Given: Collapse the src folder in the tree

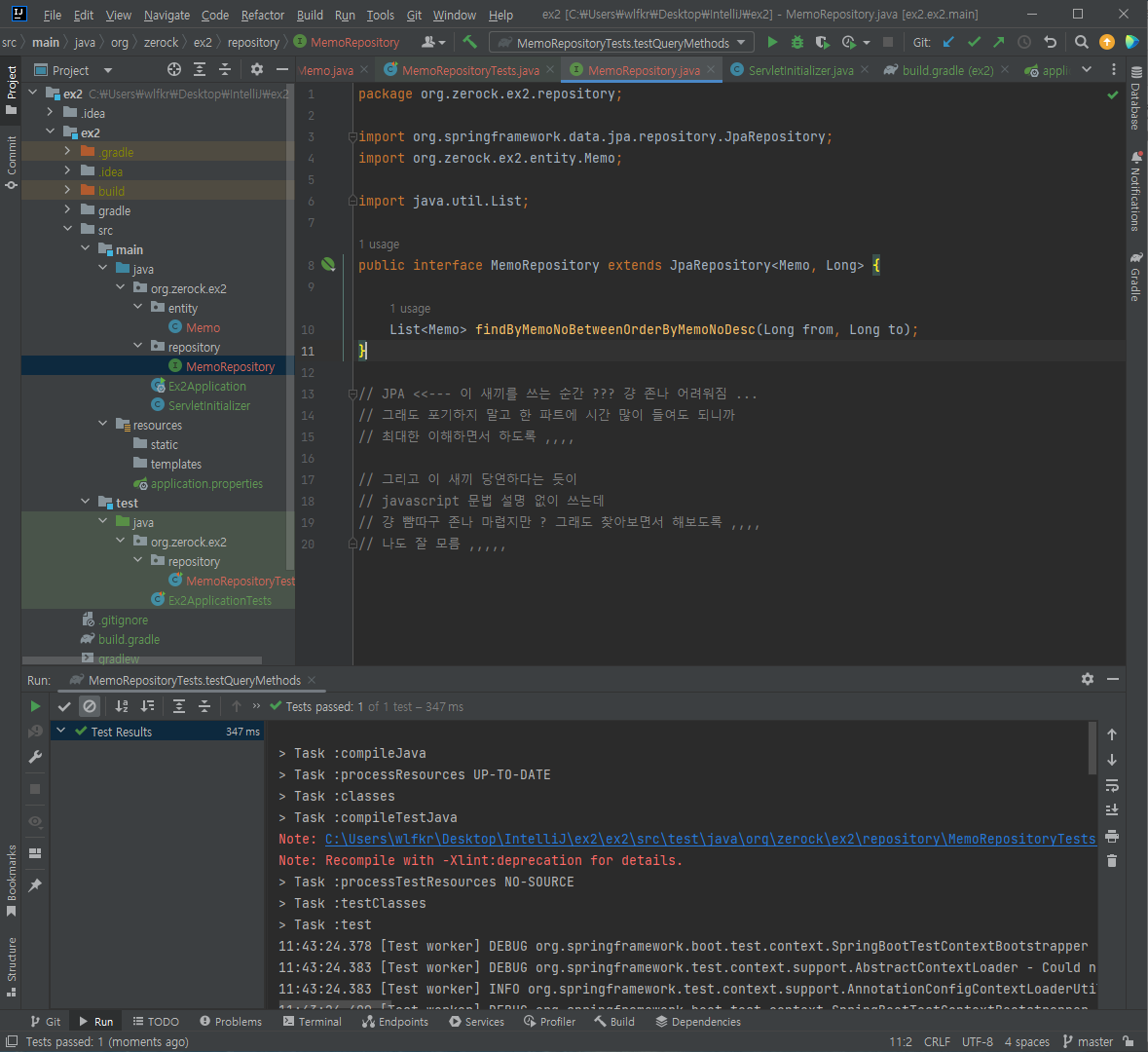Looking at the screenshot, I should pos(67,229).
